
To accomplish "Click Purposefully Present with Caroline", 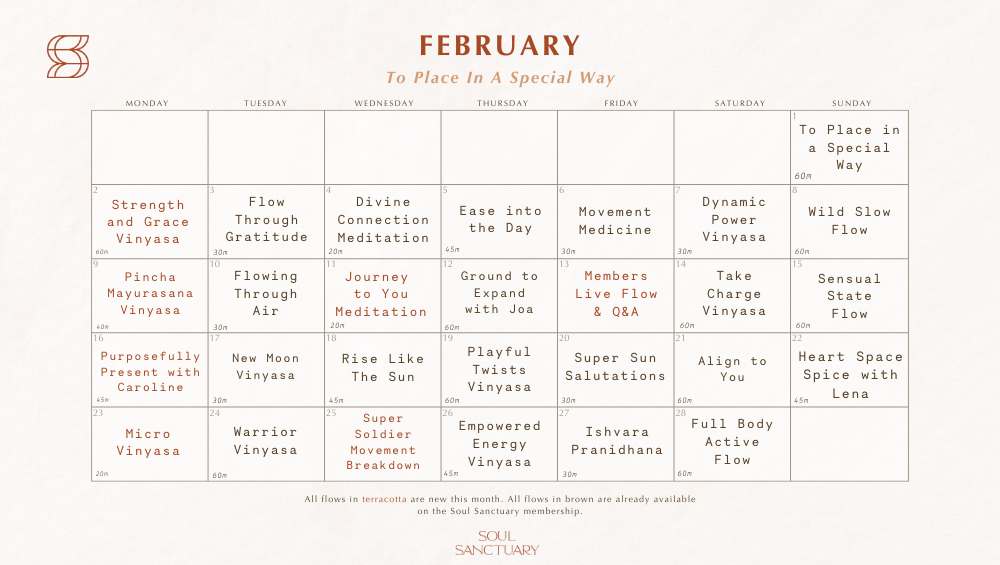I will [150, 371].
